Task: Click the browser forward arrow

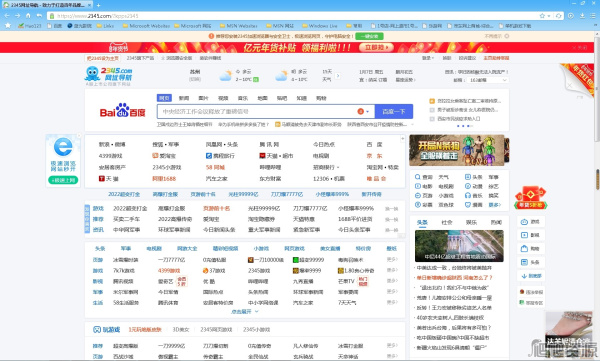Action: click(x=18, y=16)
